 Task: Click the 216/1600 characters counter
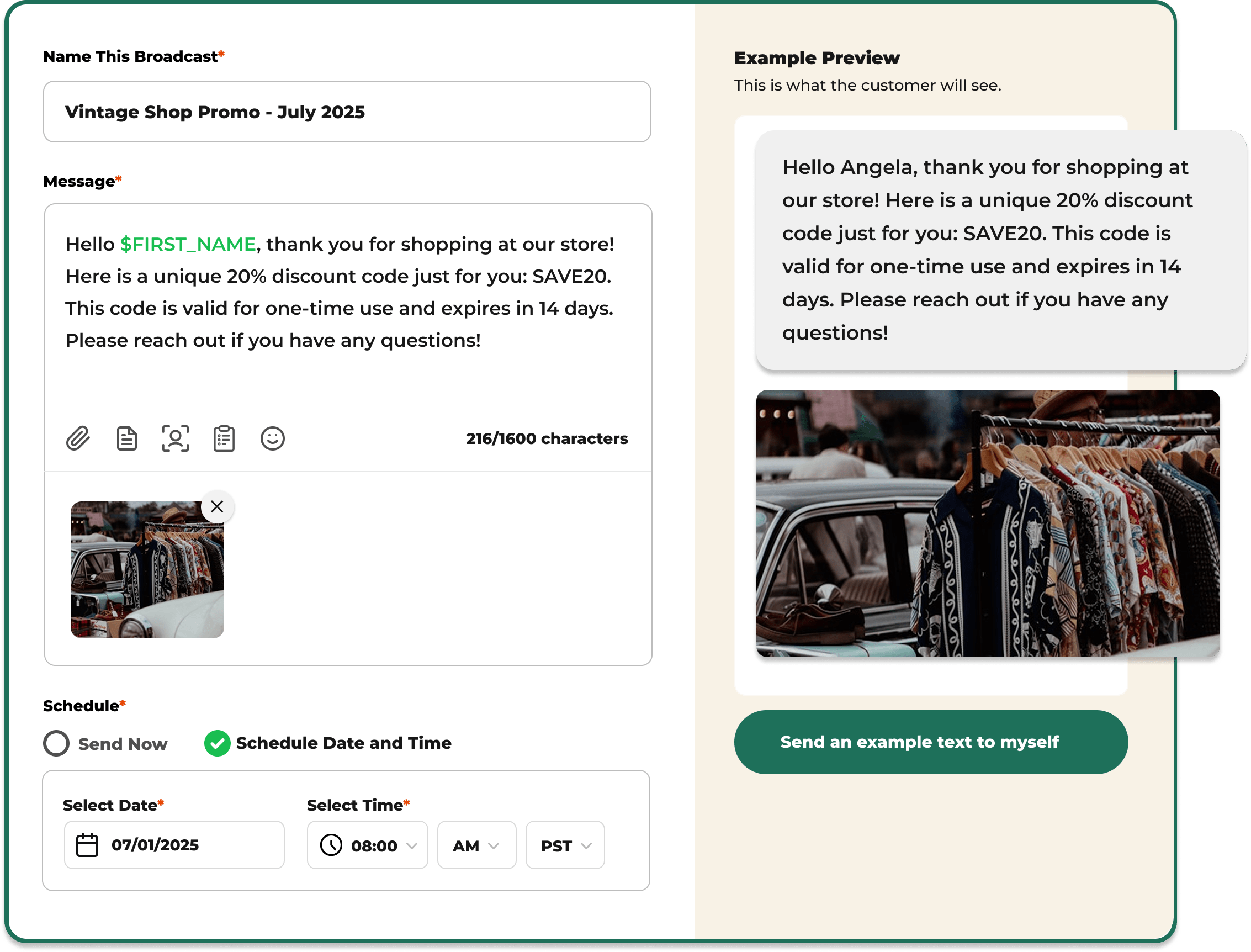point(547,438)
